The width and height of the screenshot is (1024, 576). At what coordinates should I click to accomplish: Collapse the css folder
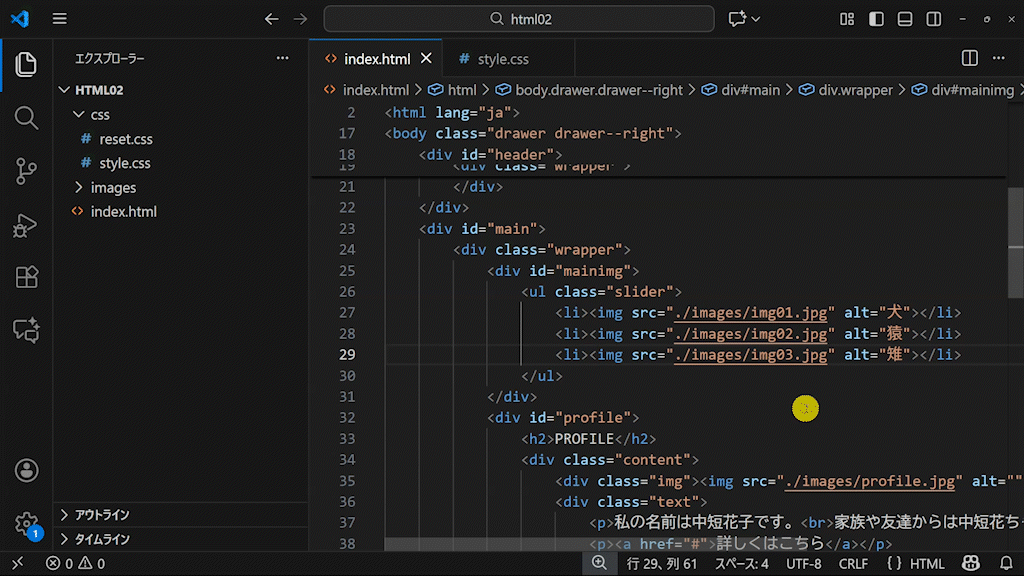99,115
